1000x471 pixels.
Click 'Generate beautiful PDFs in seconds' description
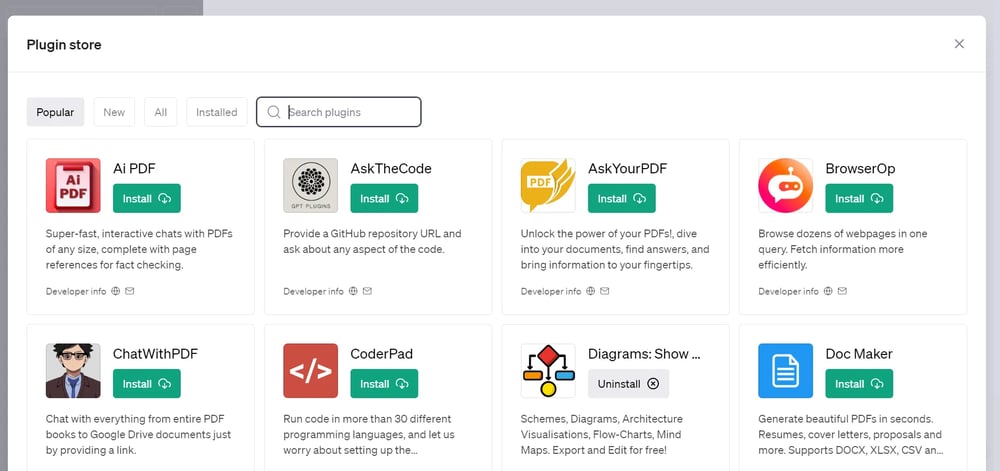click(x=851, y=435)
